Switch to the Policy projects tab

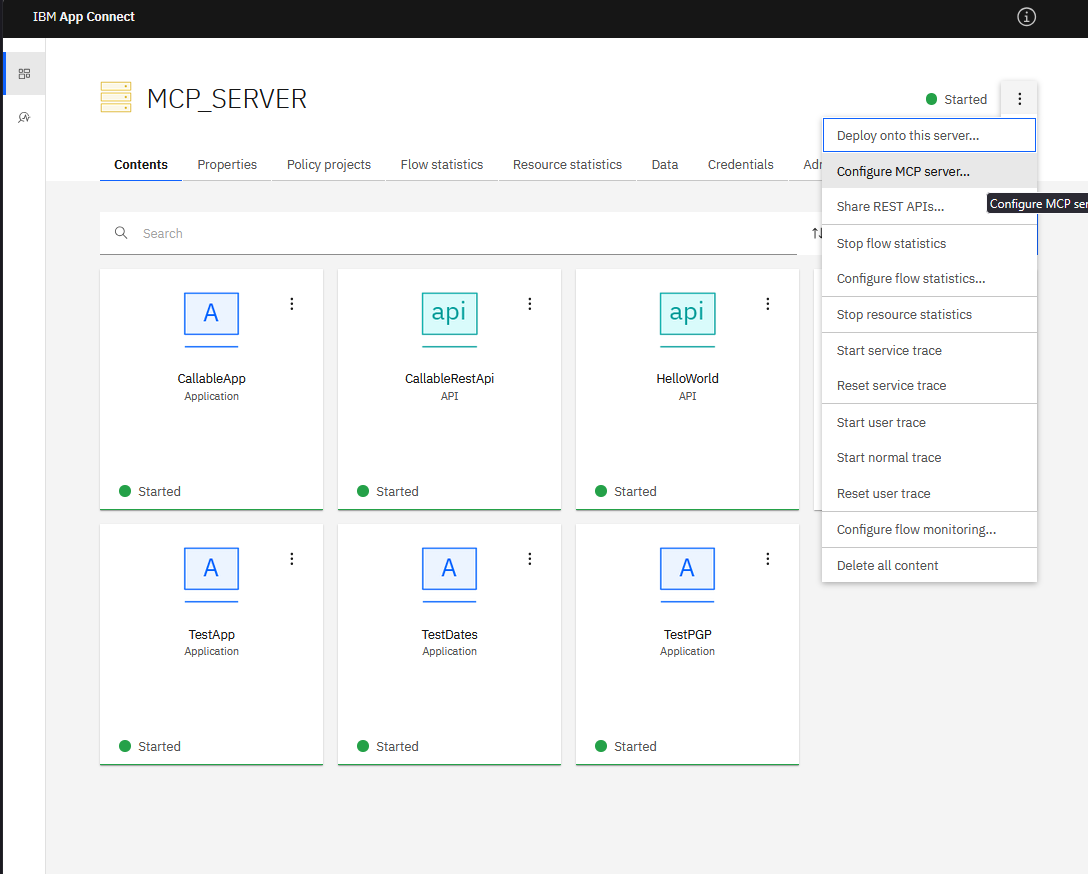pos(329,164)
